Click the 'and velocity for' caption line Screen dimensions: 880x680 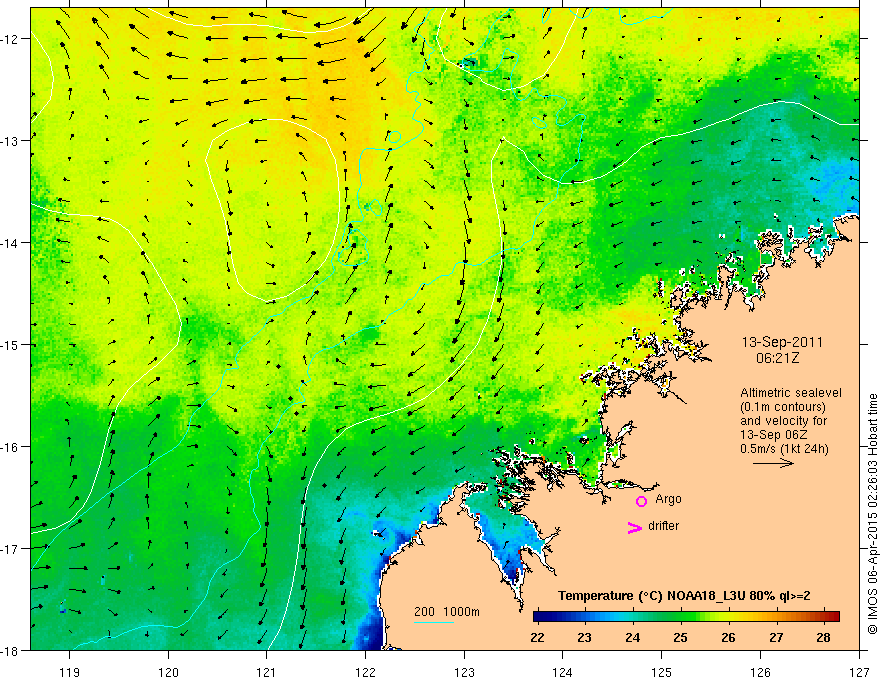pos(783,421)
